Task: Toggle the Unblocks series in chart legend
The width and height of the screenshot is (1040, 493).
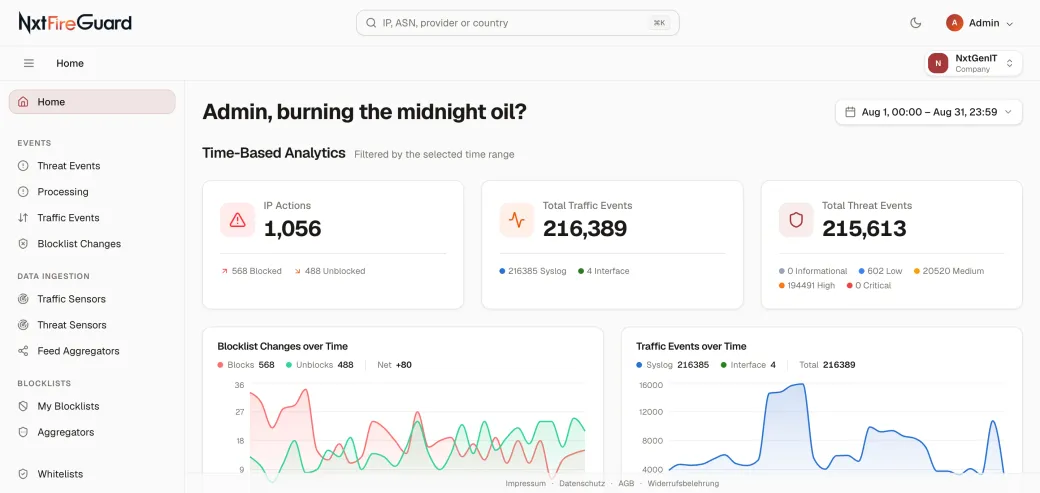Action: [320, 365]
